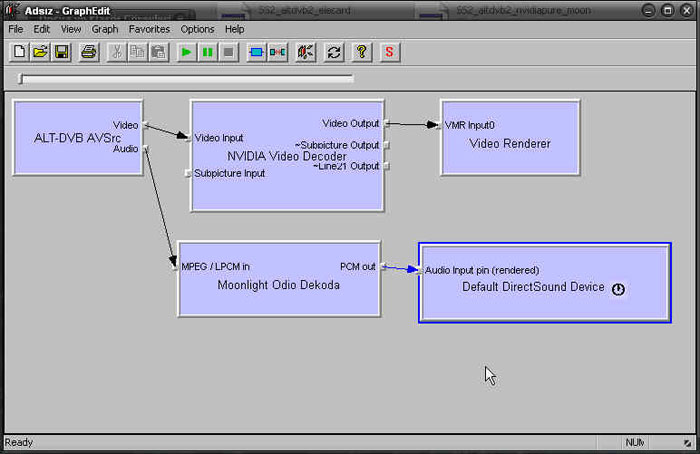Create a new graph with New icon

coord(19,52)
